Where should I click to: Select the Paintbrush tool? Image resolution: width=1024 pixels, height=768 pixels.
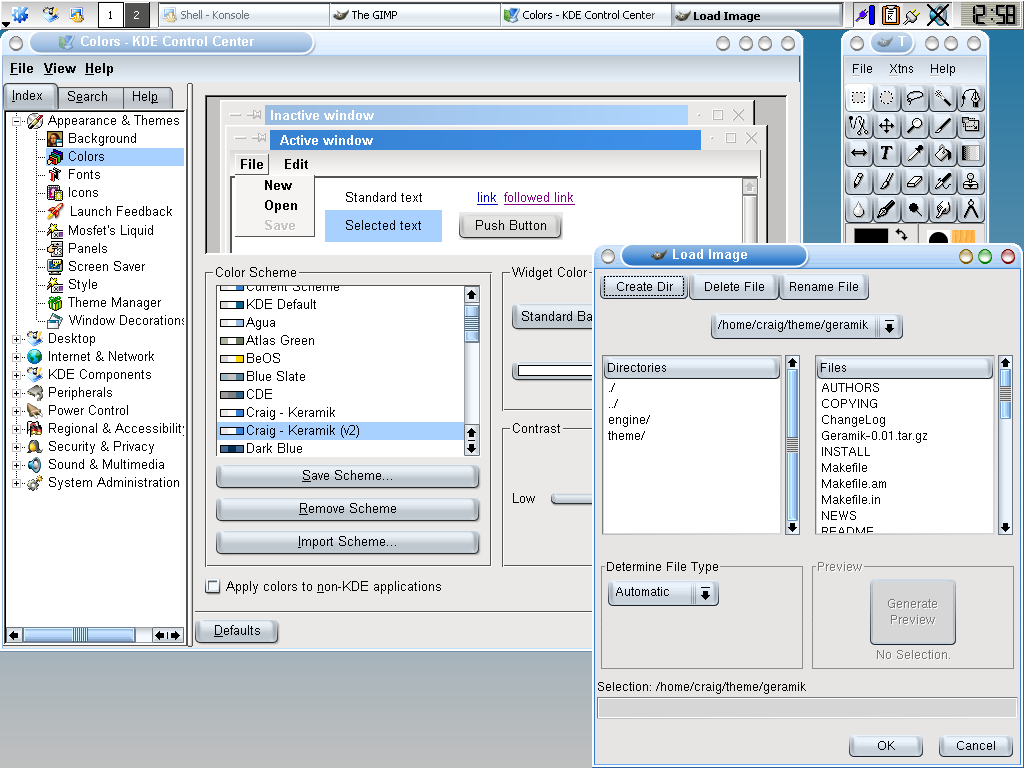tap(887, 182)
